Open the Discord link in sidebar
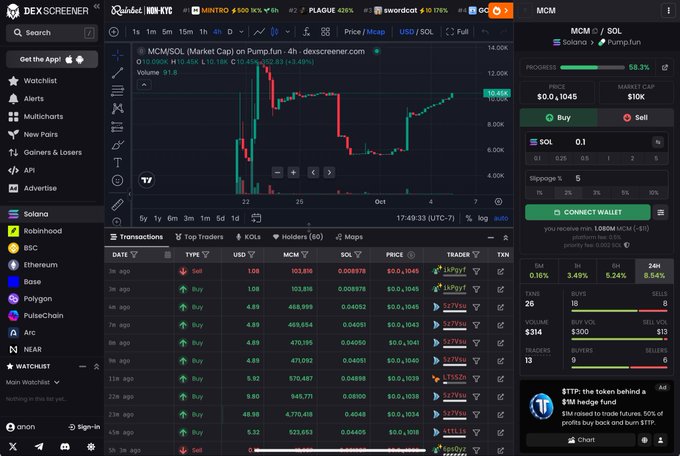Viewport: 680px width, 456px height. 65,446
